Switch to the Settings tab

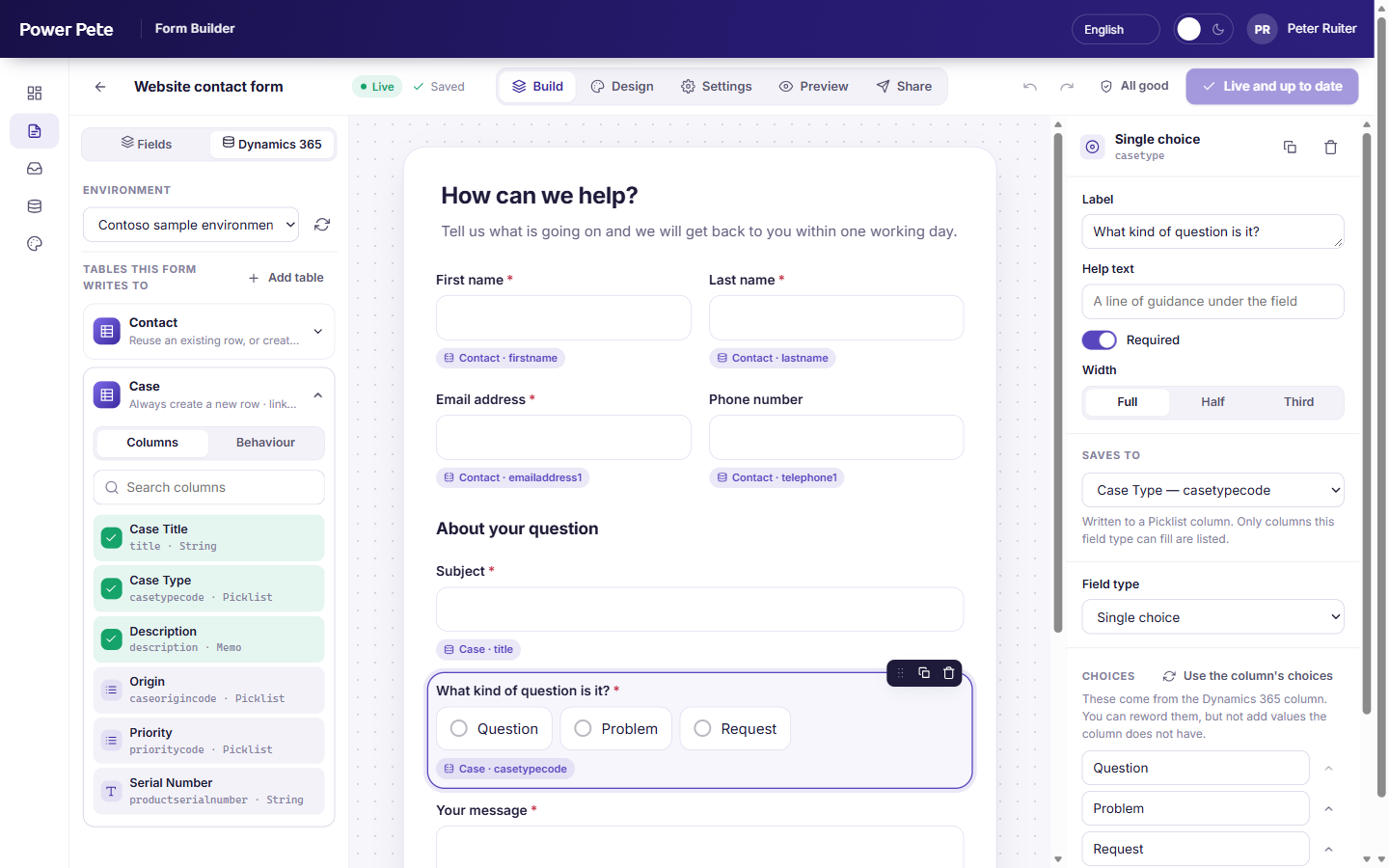(717, 87)
